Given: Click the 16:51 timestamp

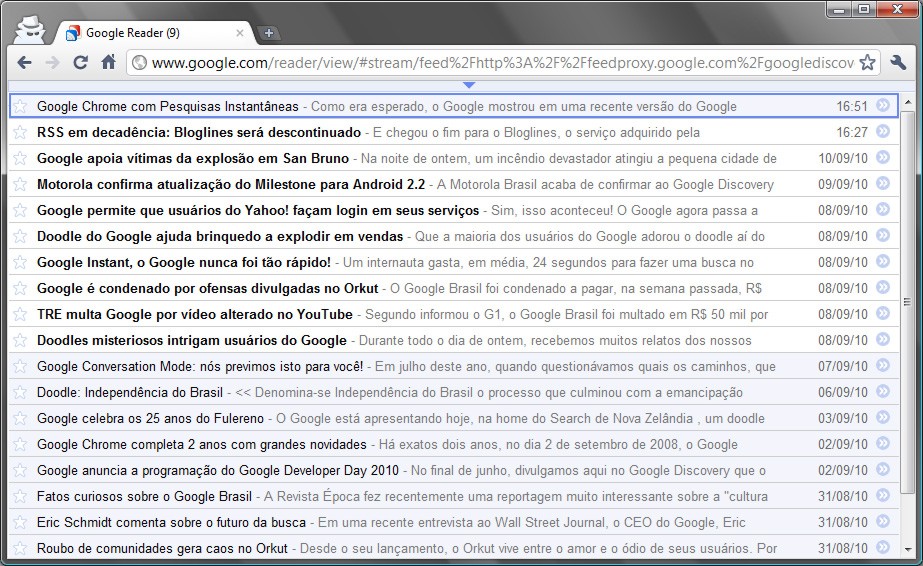Looking at the screenshot, I should click(x=852, y=106).
